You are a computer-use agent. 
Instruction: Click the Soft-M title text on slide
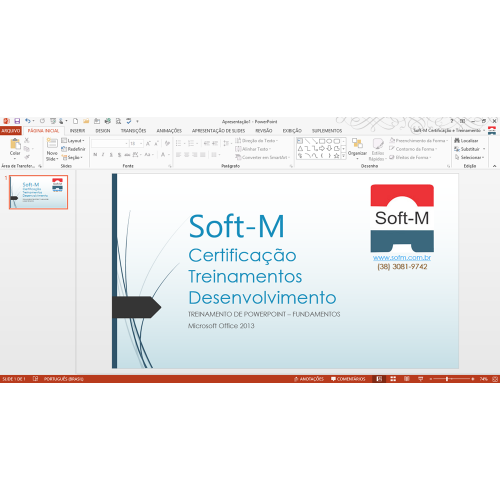click(x=236, y=227)
